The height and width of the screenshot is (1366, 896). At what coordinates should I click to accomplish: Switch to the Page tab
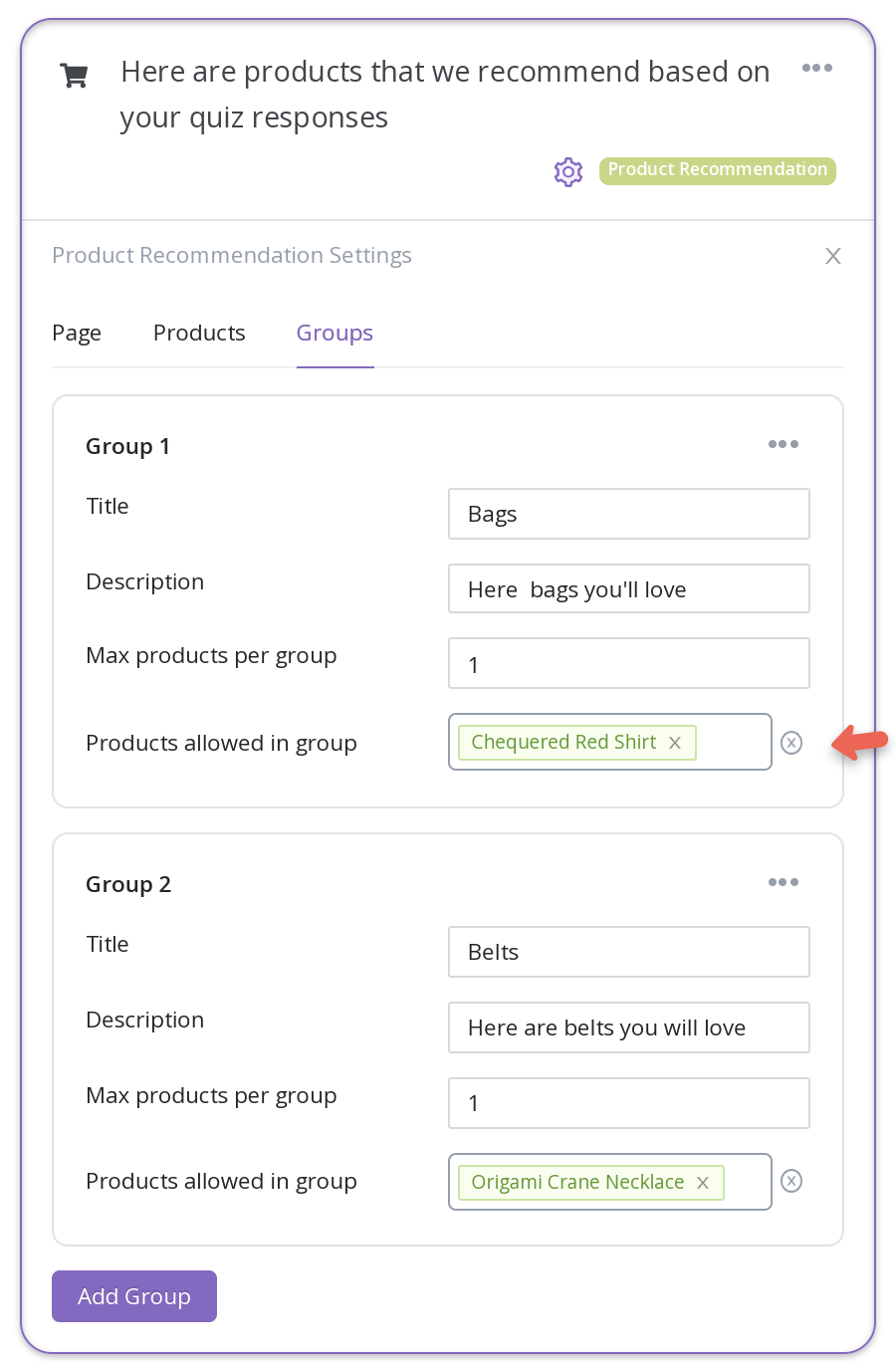point(77,333)
